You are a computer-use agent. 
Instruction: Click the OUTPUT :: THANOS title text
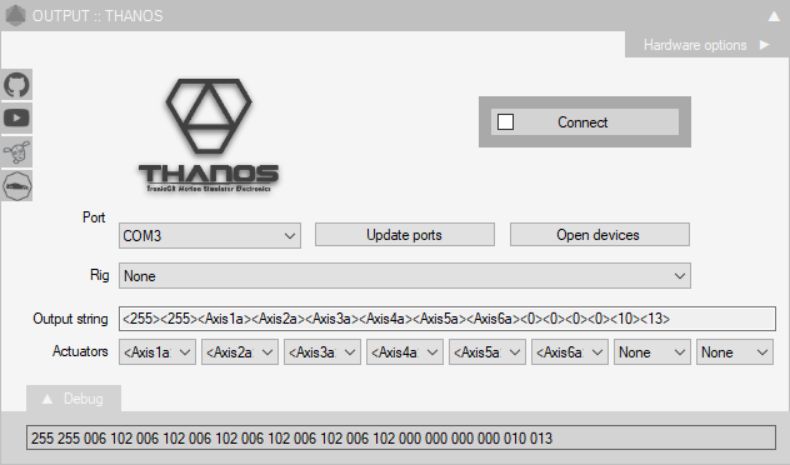98,16
